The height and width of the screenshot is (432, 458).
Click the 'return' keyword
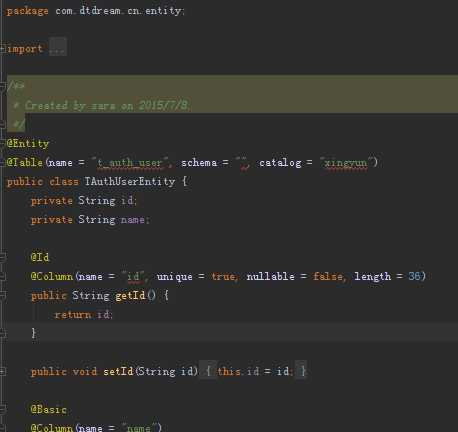pyautogui.click(x=73, y=314)
